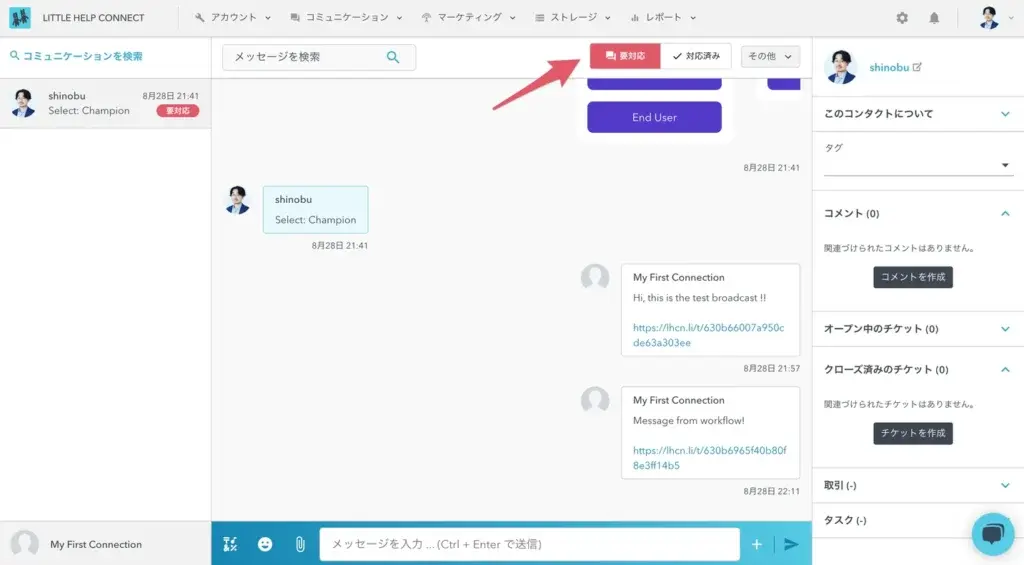
Task: Send message with paper plane icon
Action: click(791, 544)
